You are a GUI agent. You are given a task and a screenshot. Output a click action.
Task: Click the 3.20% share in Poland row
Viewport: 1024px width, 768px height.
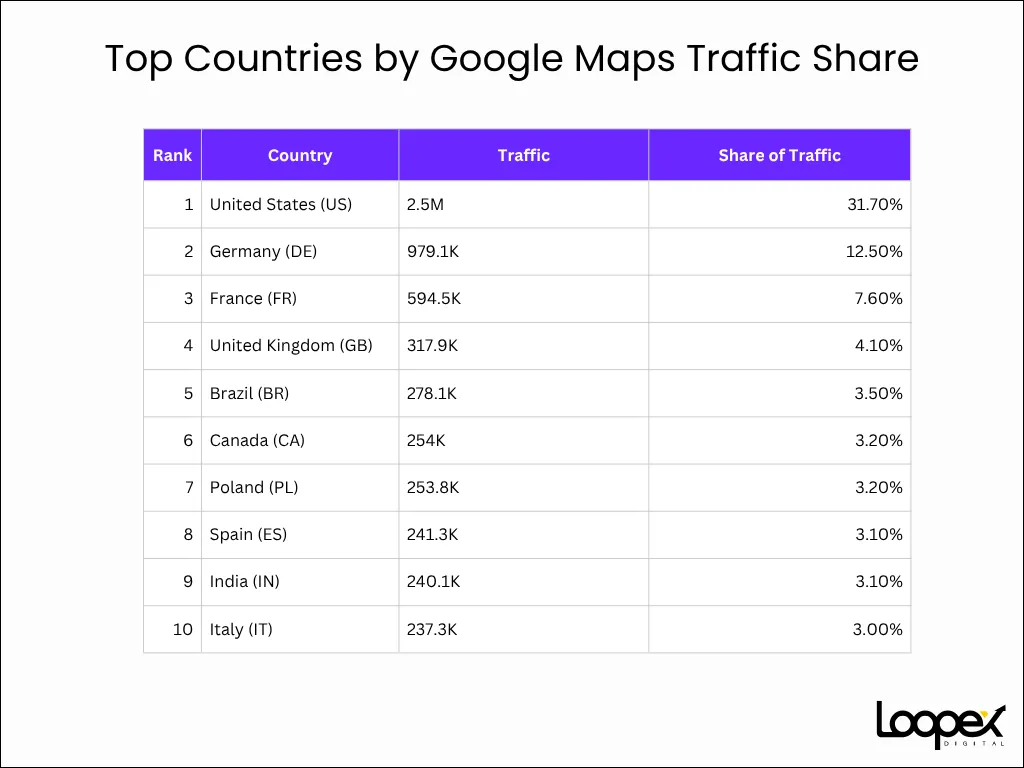point(878,487)
